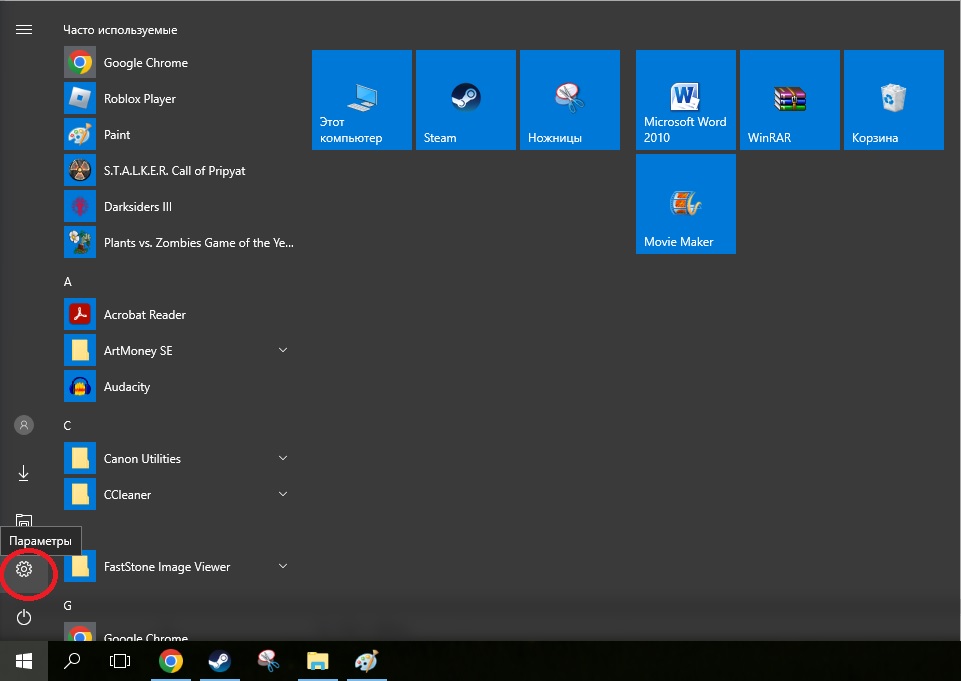
Task: Open Task View on the taskbar
Action: pos(120,661)
